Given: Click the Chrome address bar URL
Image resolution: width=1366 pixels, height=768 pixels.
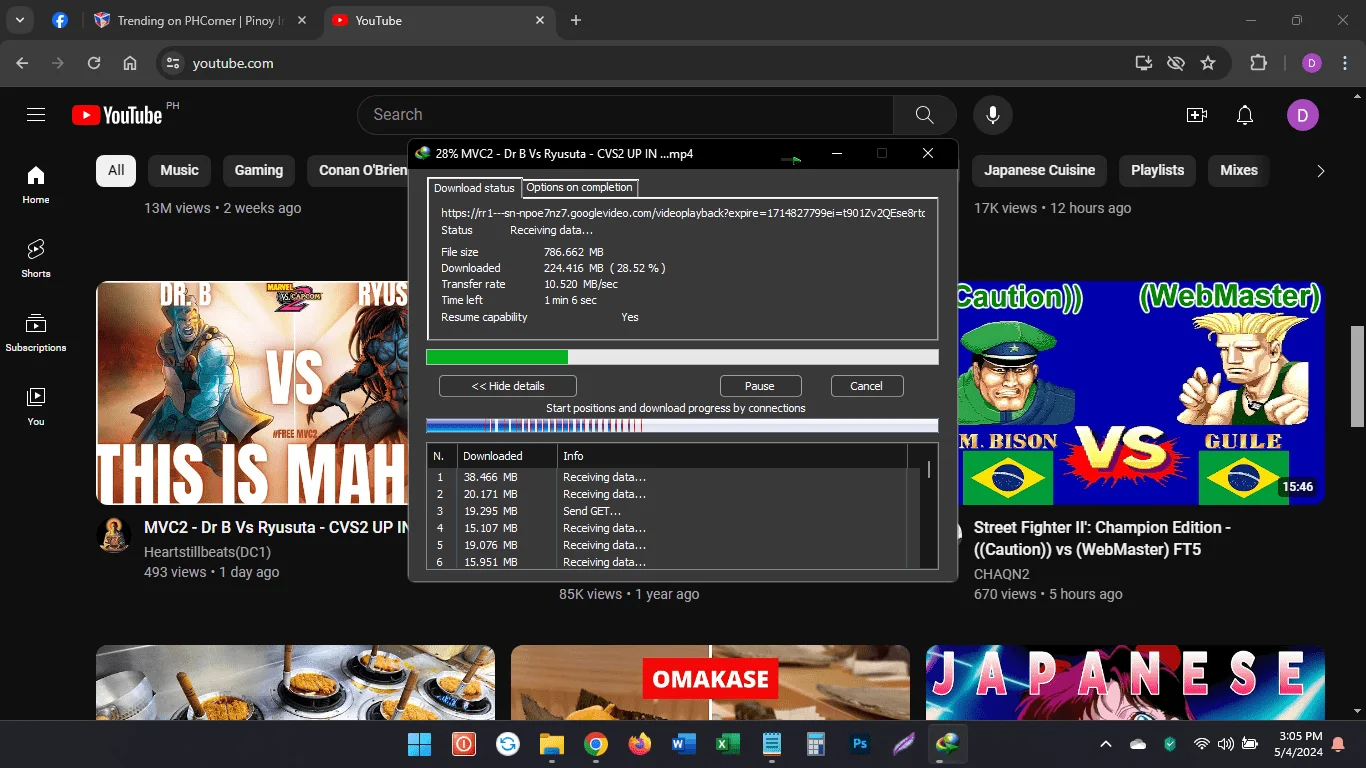Looking at the screenshot, I should (x=233, y=63).
